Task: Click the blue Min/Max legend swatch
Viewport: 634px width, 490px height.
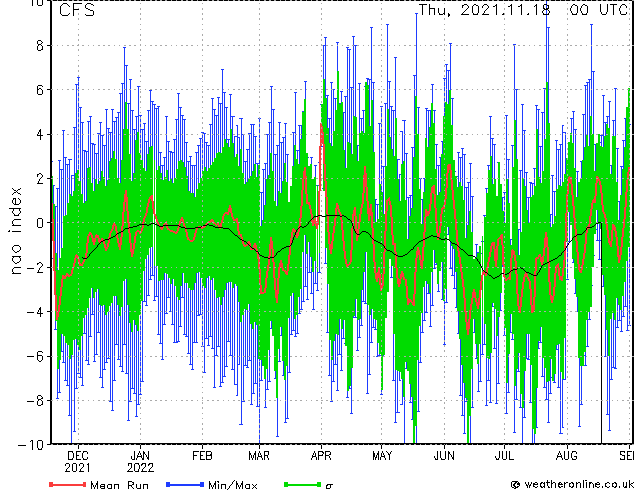Action: click(185, 484)
